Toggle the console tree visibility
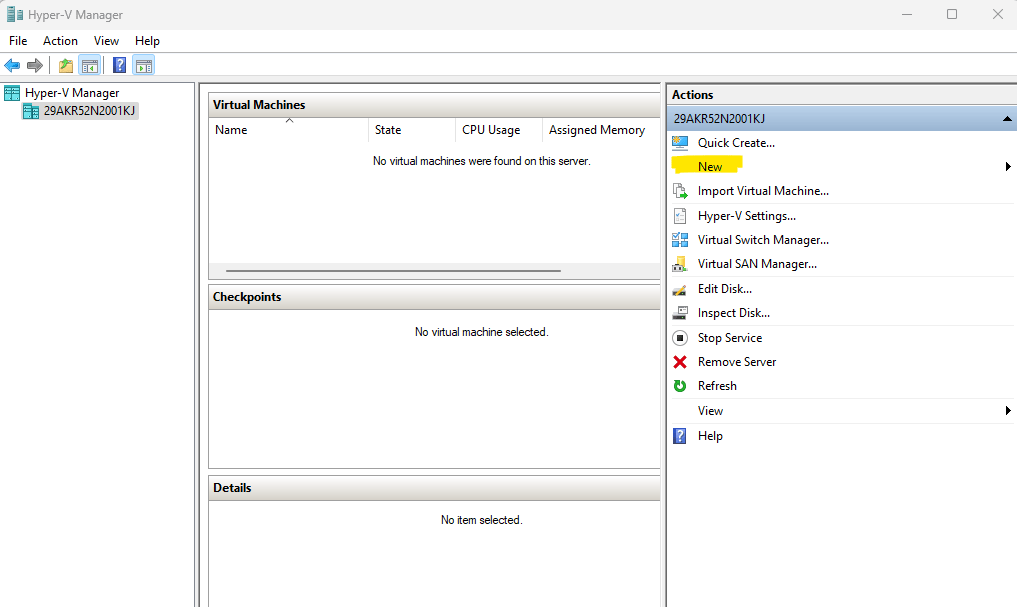Viewport: 1017px width, 607px height. click(x=90, y=65)
